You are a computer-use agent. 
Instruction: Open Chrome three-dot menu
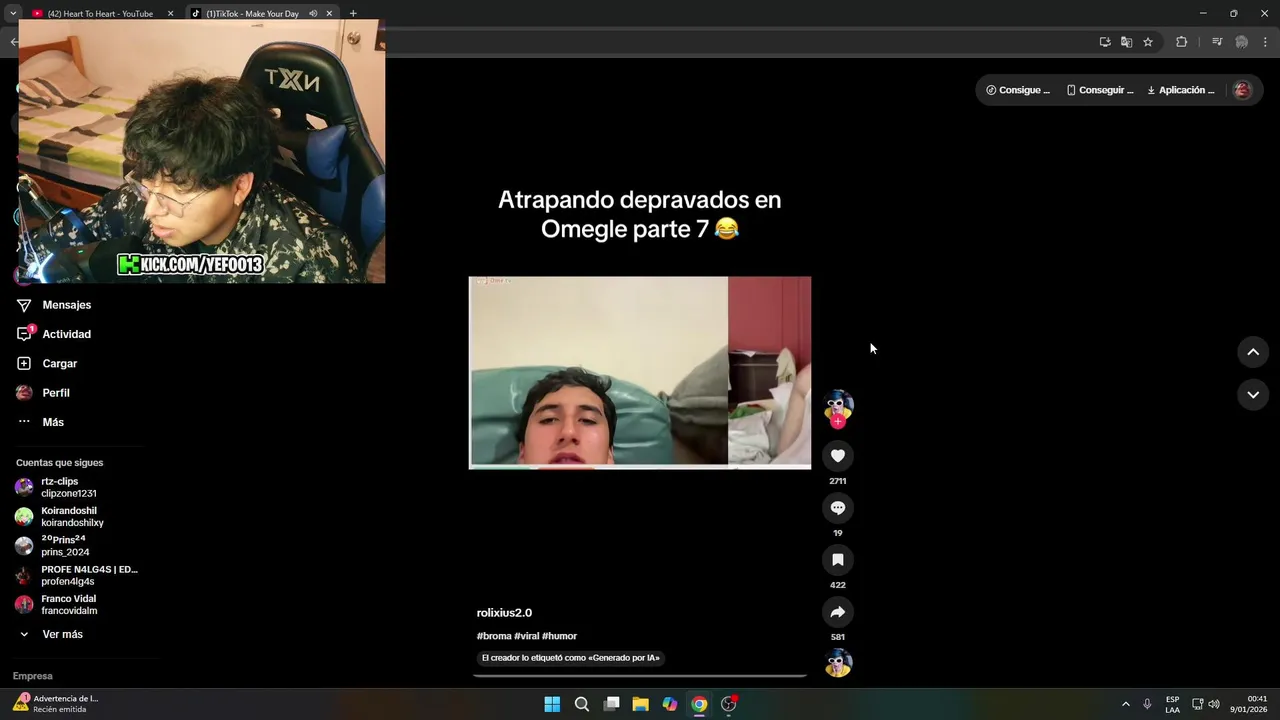tap(1266, 42)
